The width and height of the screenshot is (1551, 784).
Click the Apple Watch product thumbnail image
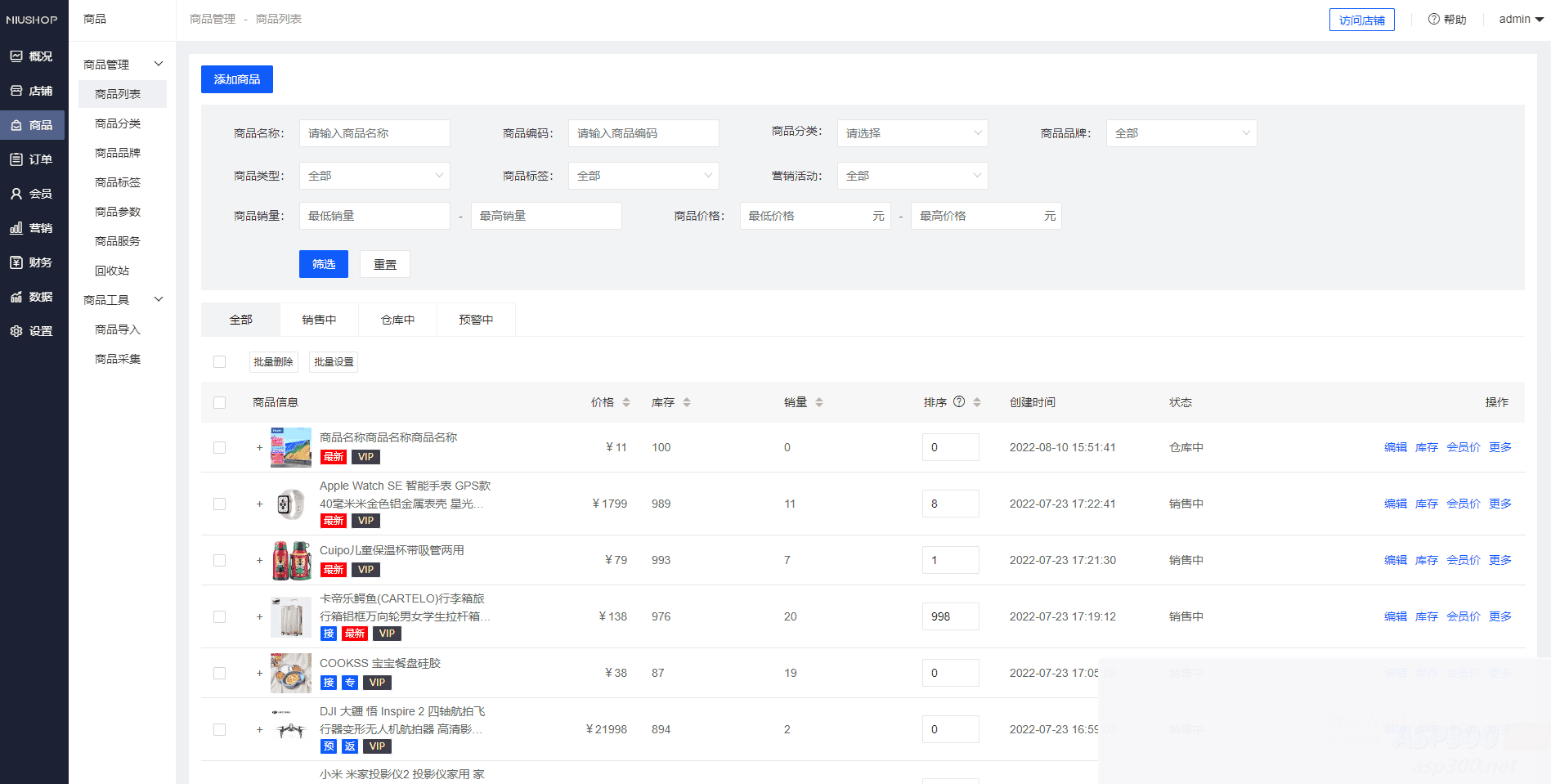290,504
